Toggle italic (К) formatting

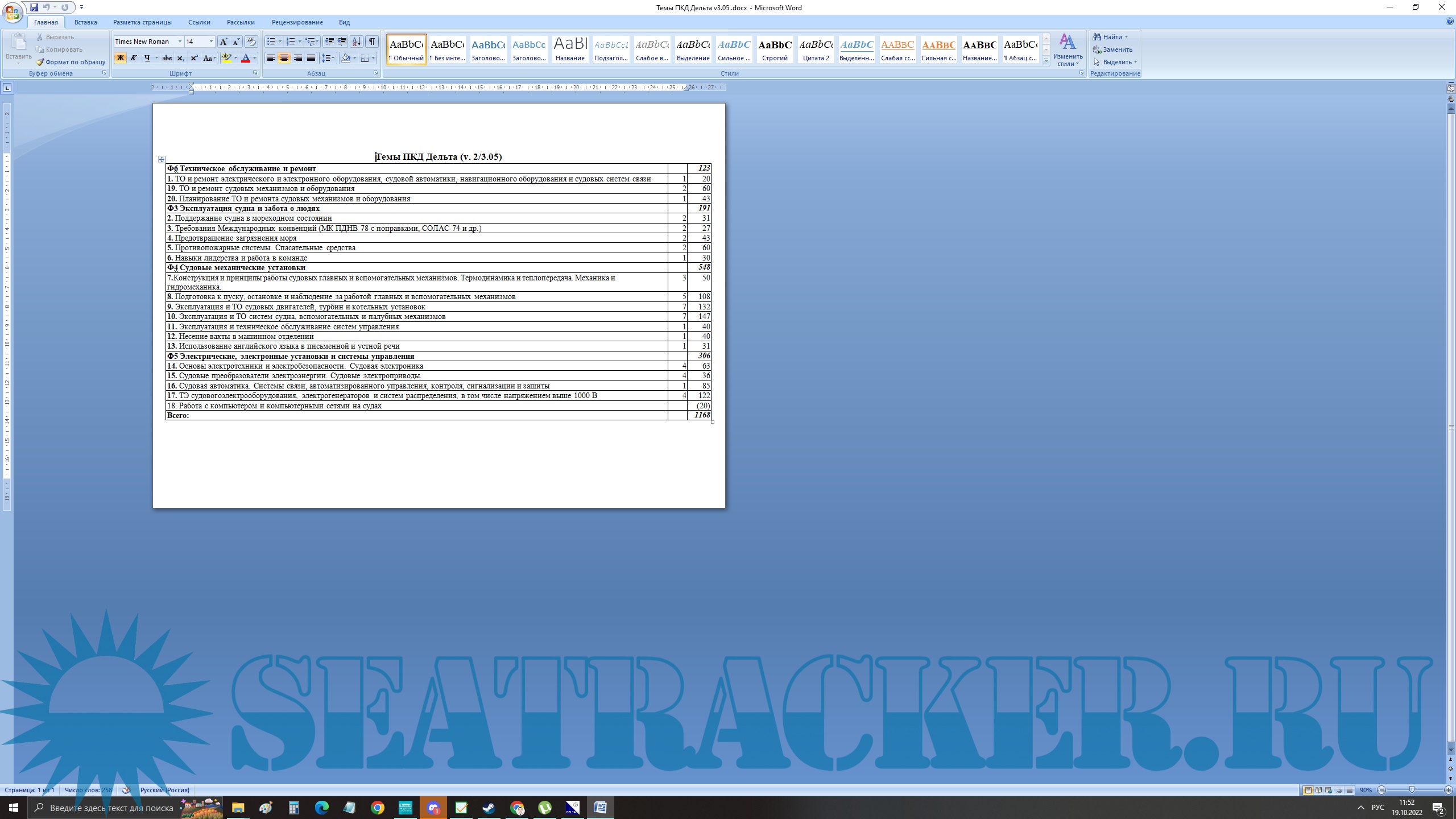[133, 58]
